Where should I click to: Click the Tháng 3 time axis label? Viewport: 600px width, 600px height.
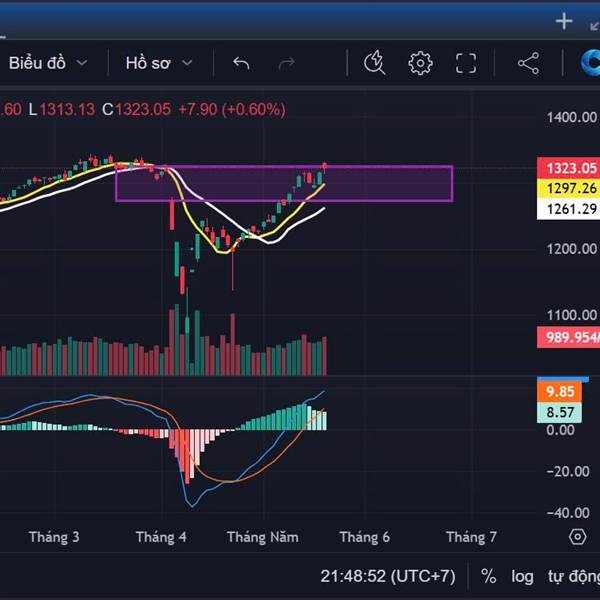point(54,537)
